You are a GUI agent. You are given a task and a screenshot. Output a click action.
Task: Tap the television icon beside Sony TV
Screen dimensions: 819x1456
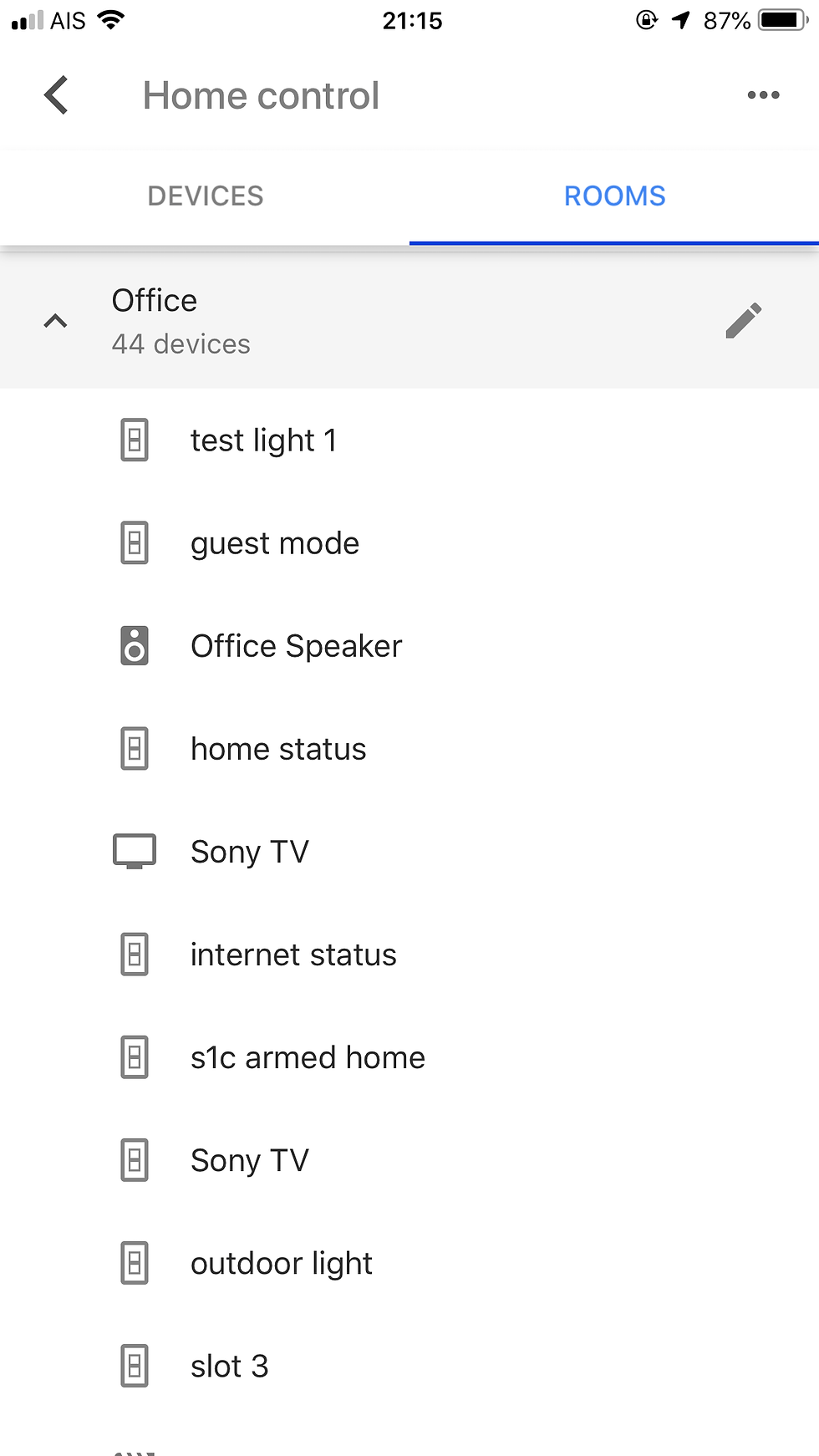[x=135, y=852]
